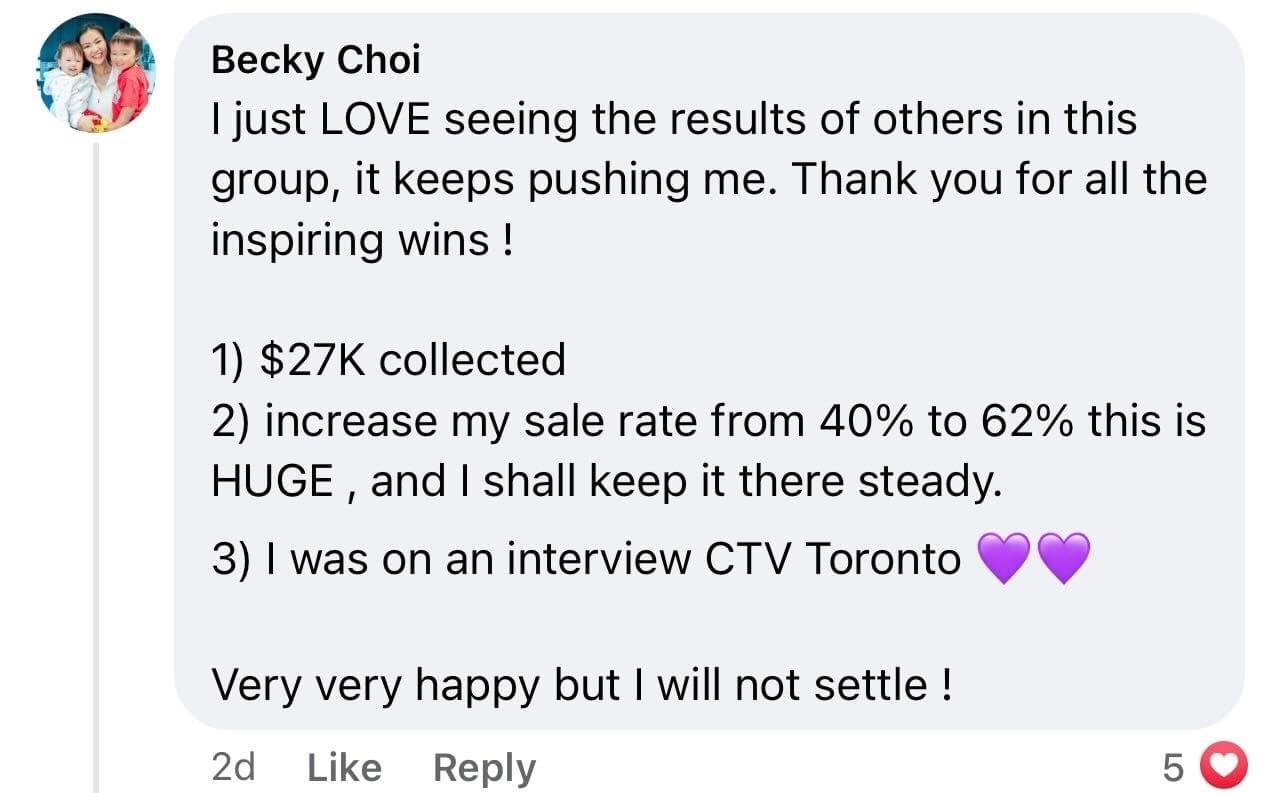Click the '$27K collected' line

coord(388,360)
